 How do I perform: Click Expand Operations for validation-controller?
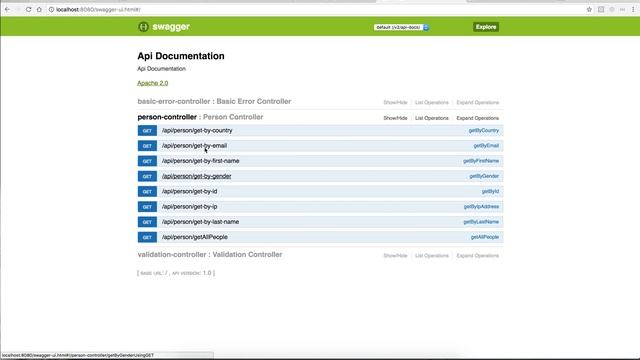click(478, 256)
